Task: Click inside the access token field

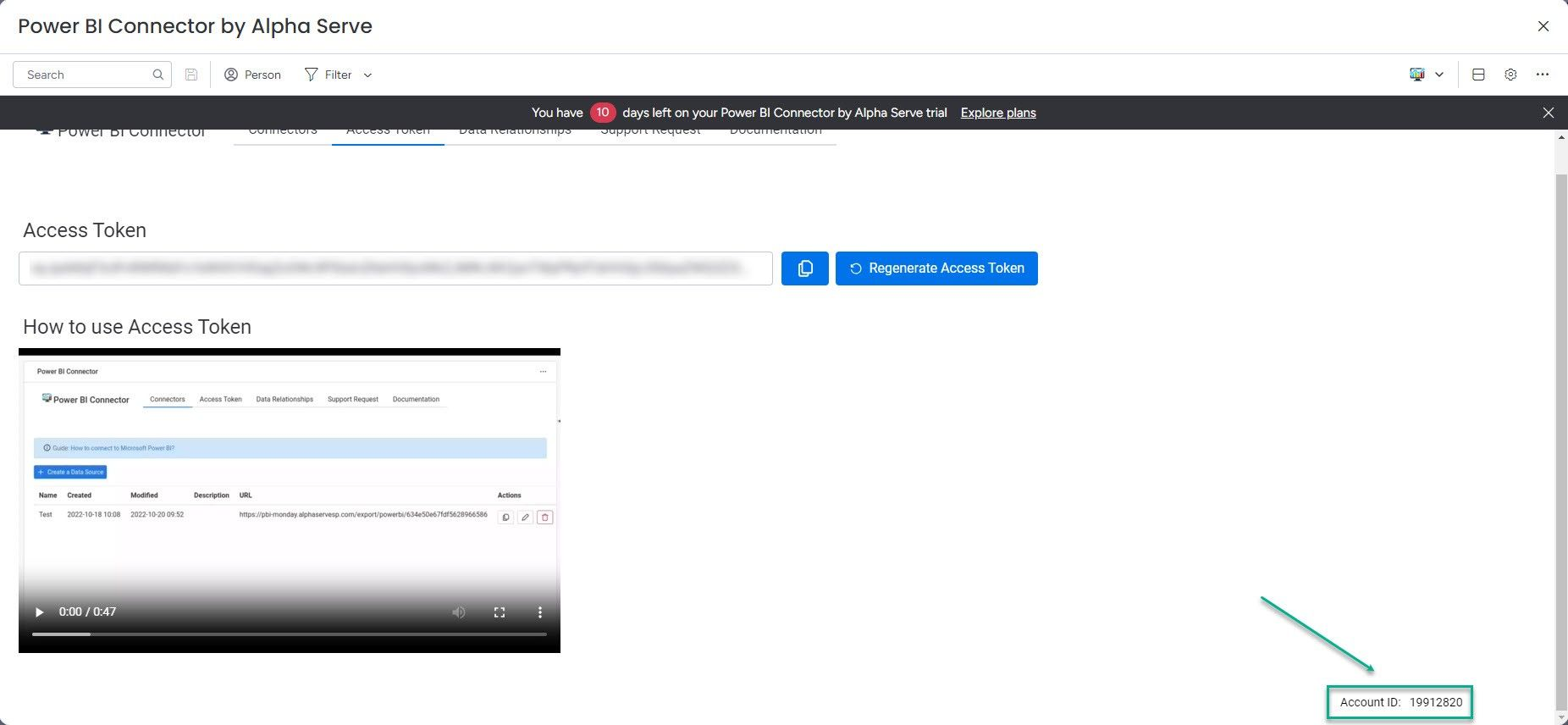Action: [x=395, y=268]
